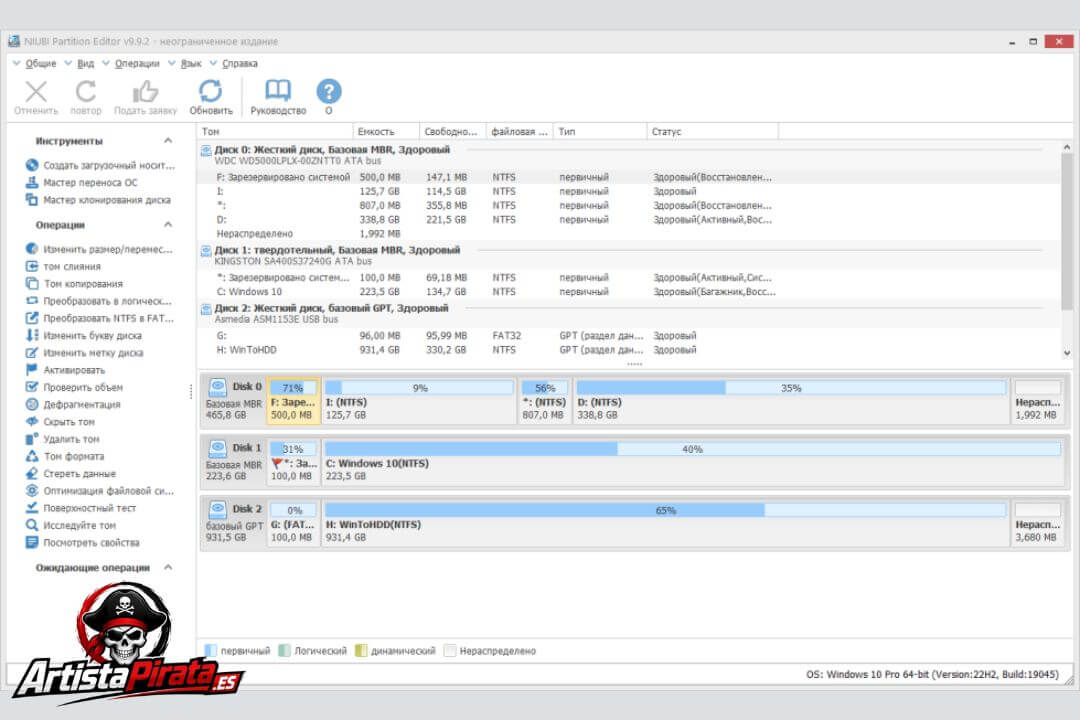1080x720 pixels.
Task: Select H: WinToHDD(NTFS) 65% partition block
Action: click(x=665, y=523)
